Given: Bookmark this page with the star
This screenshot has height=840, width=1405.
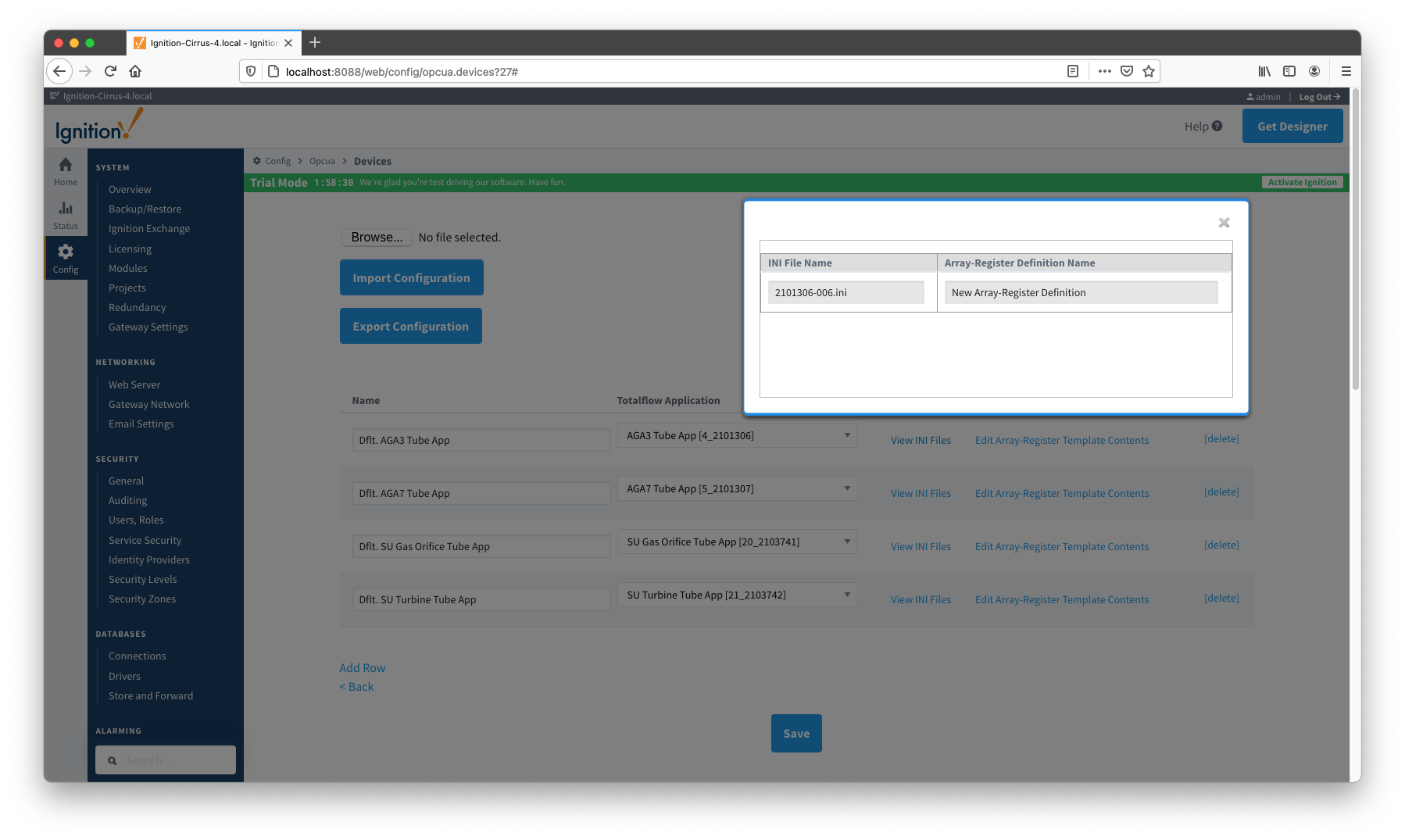Looking at the screenshot, I should (x=1149, y=71).
